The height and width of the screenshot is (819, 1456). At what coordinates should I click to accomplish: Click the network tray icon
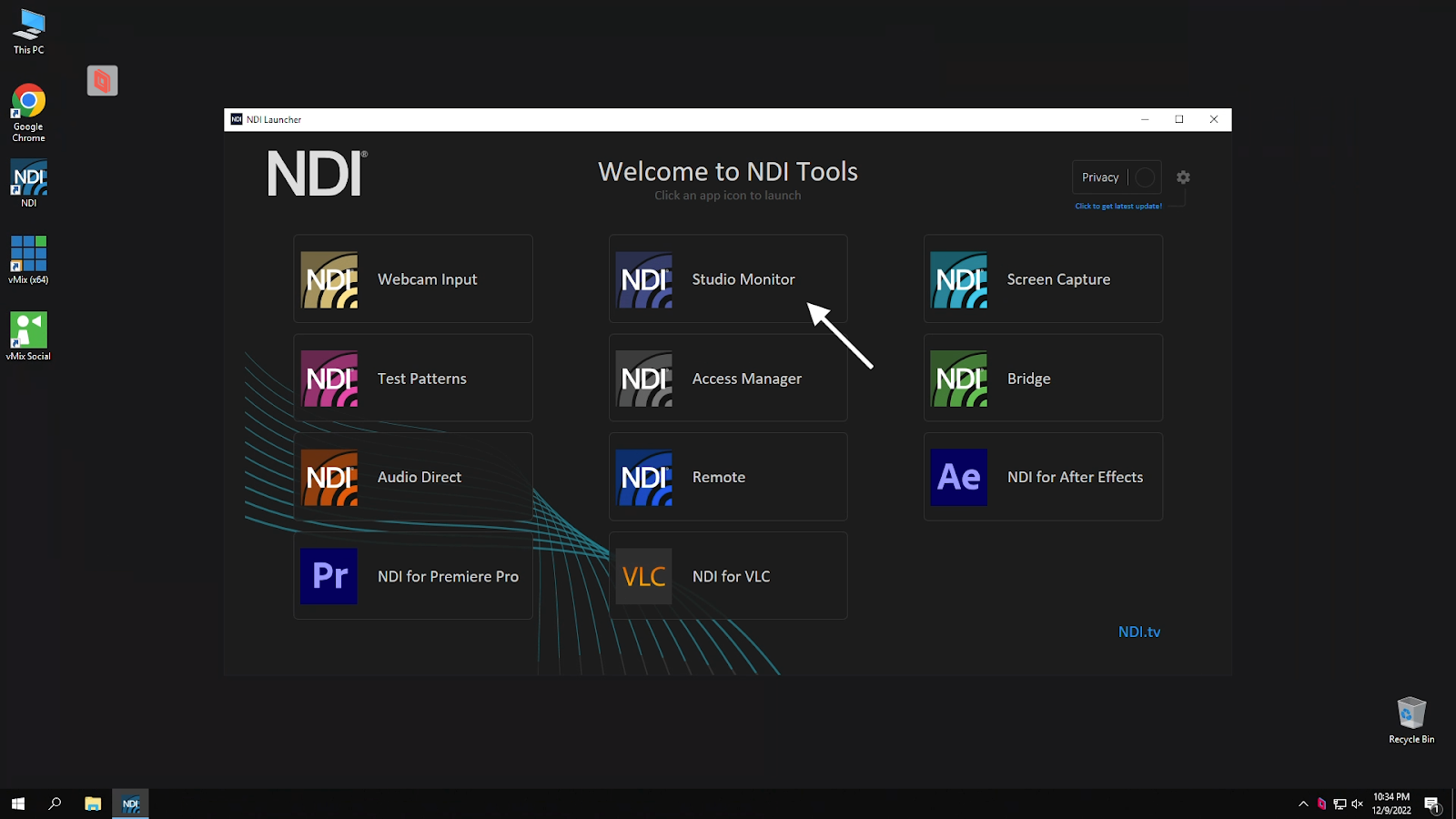[1340, 804]
